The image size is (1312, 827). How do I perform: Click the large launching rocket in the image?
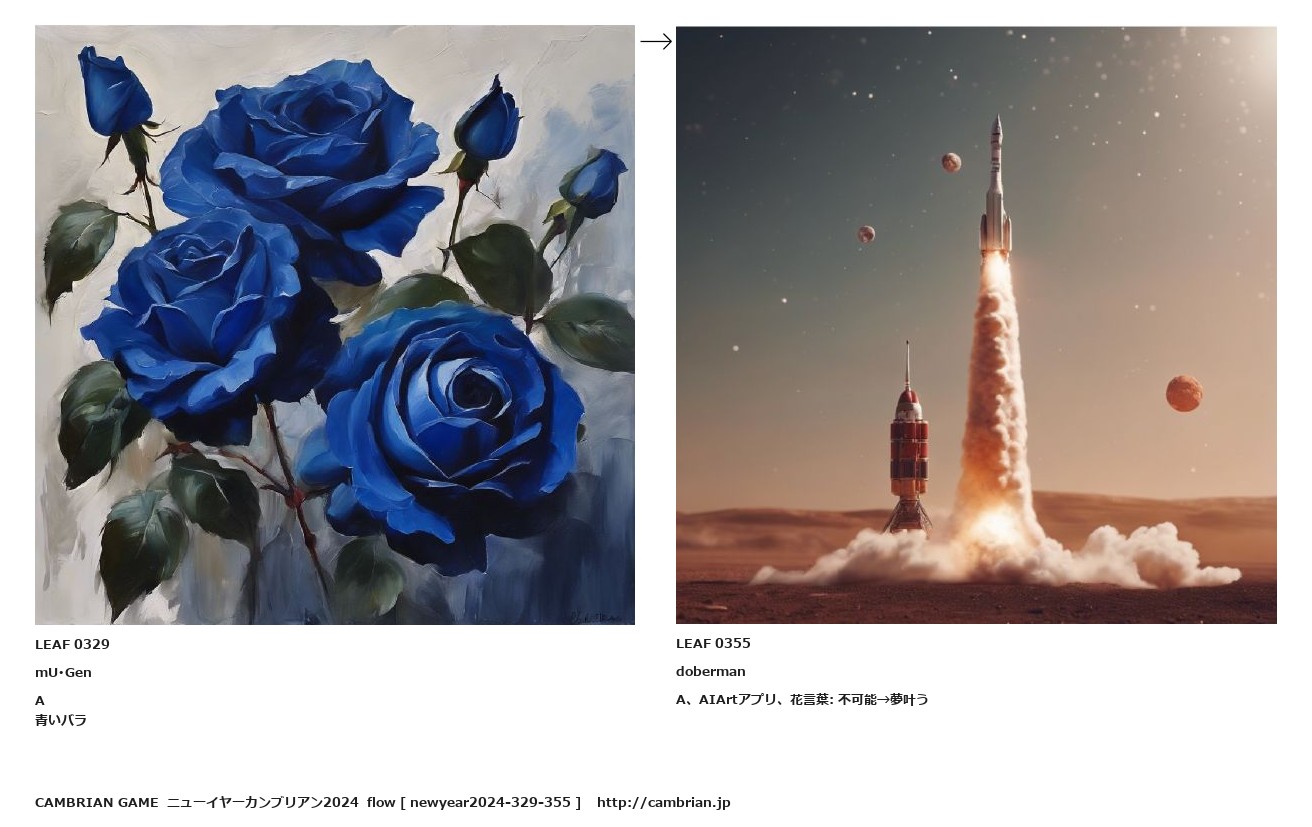[996, 185]
